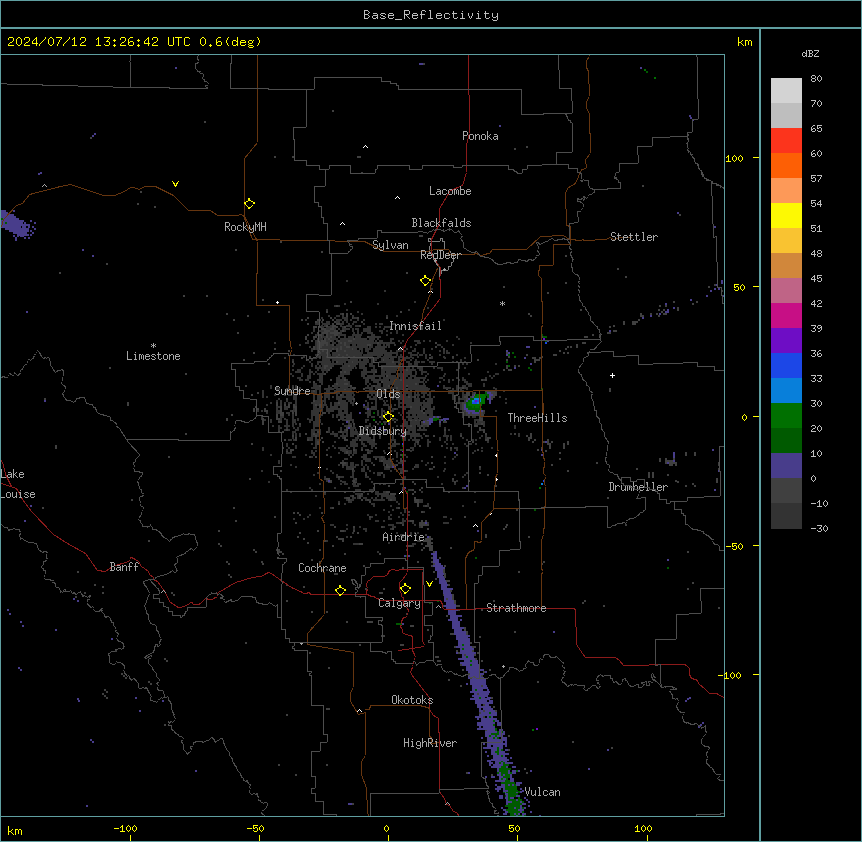The height and width of the screenshot is (842, 862).
Task: Click the Base_Reflectivity title
Action: coord(431,15)
